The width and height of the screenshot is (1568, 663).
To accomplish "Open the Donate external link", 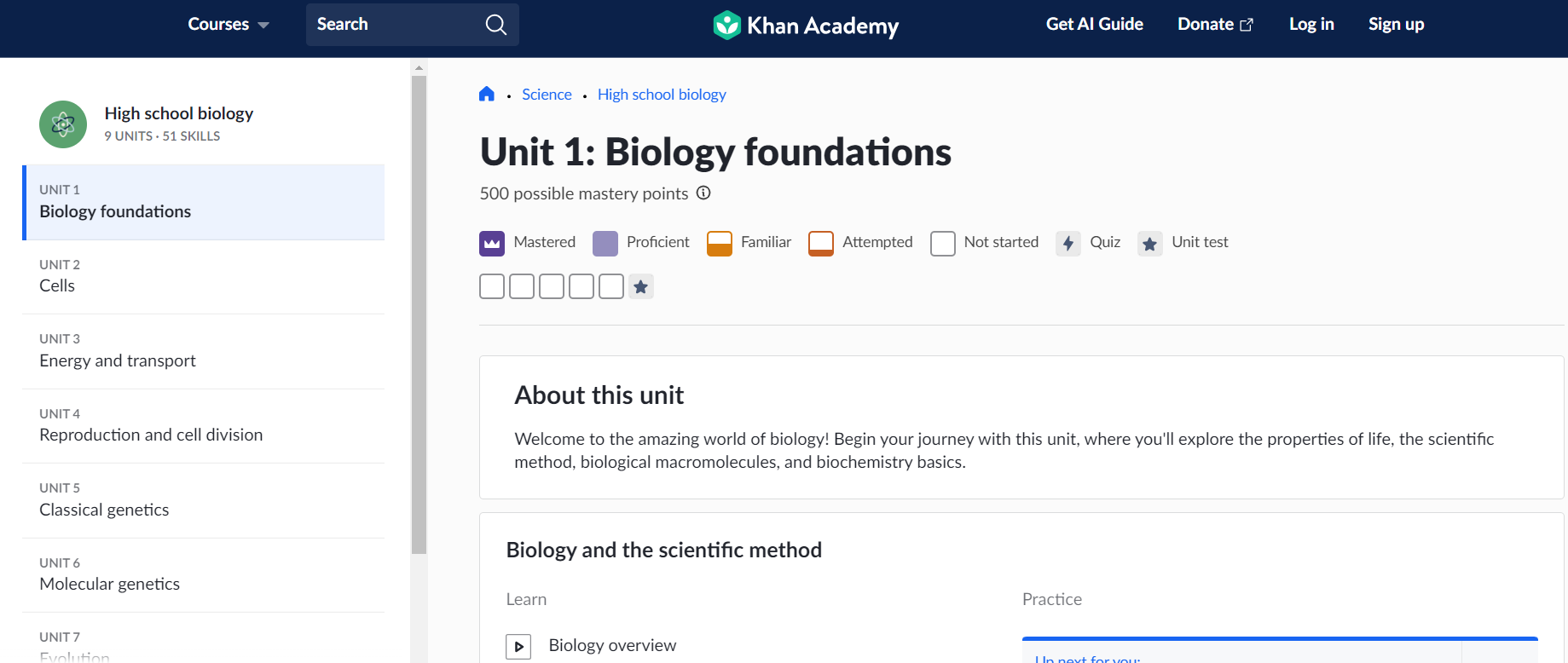I will click(x=1215, y=25).
